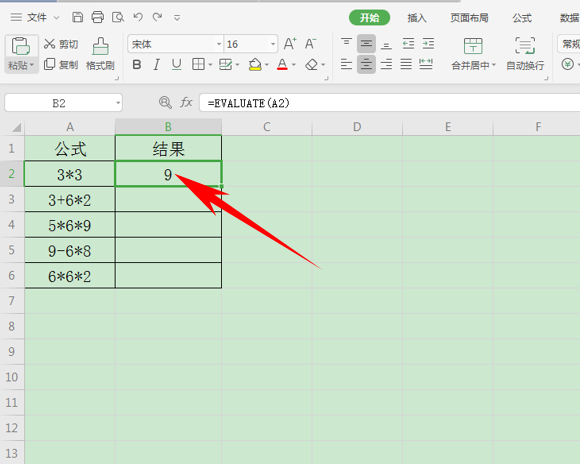
Task: Open the 文件 menu
Action: pyautogui.click(x=37, y=17)
